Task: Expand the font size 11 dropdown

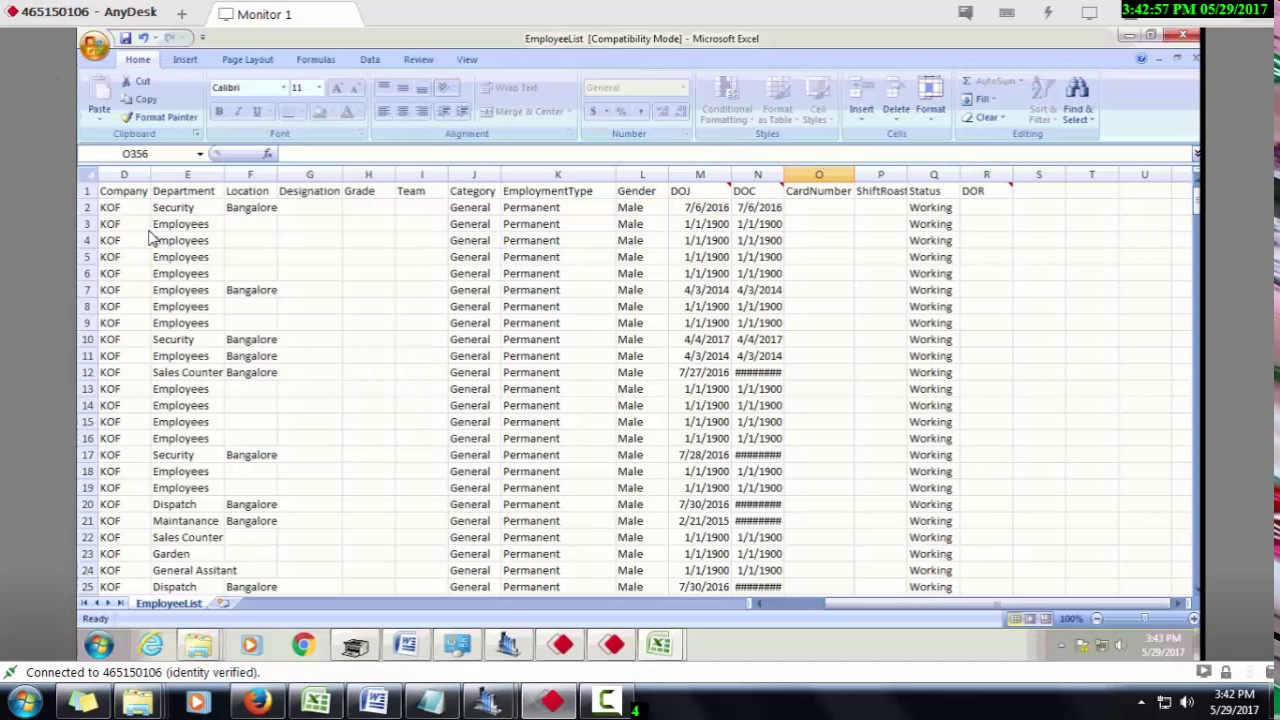Action: pyautogui.click(x=319, y=88)
